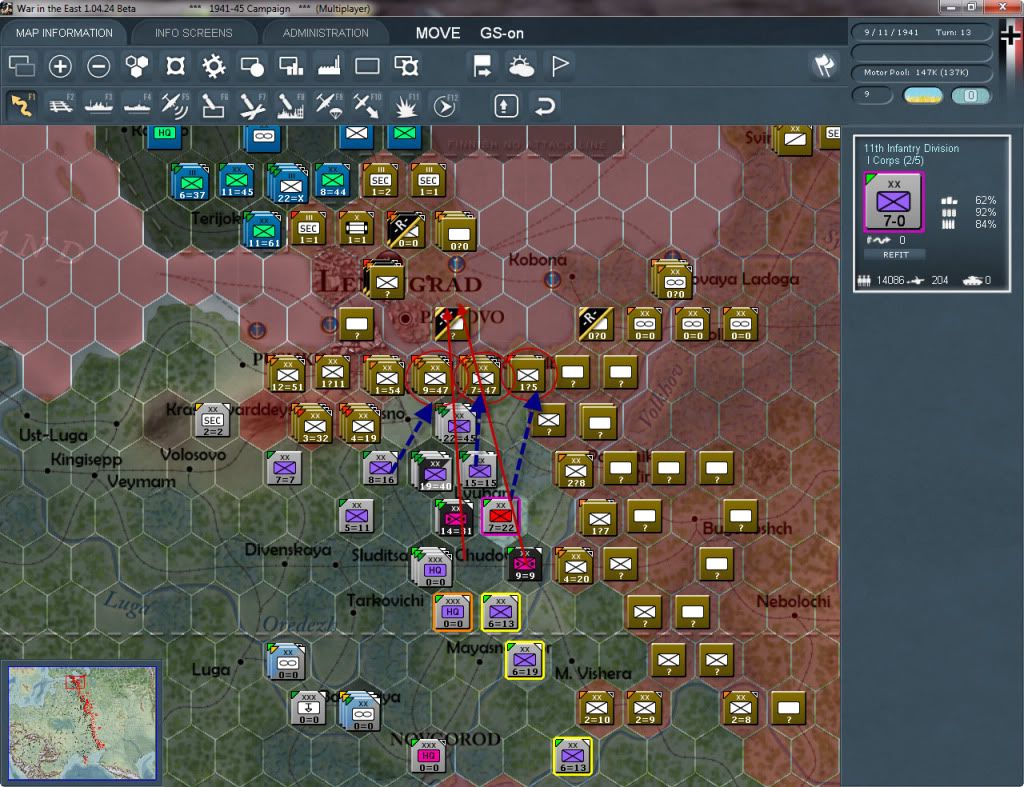Image resolution: width=1024 pixels, height=787 pixels.
Task: Click the factory icon
Action: 329,66
